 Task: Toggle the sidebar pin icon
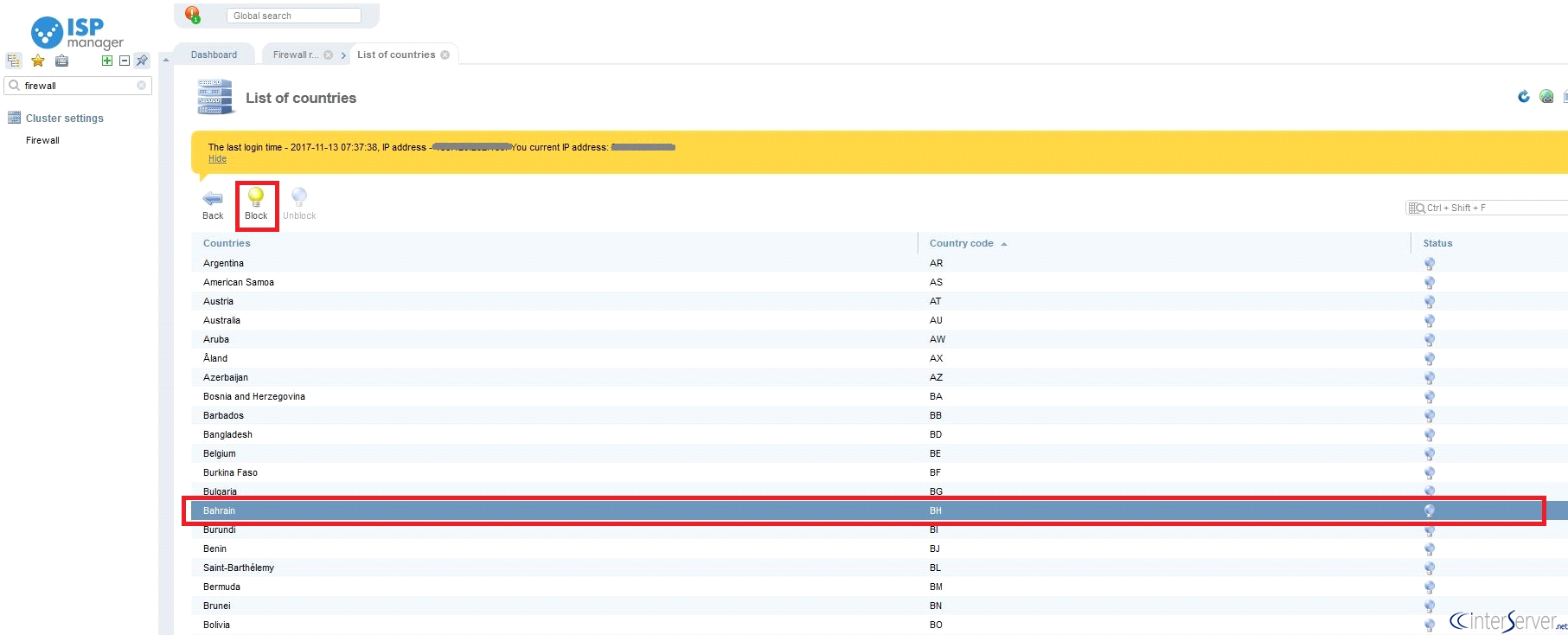142,61
